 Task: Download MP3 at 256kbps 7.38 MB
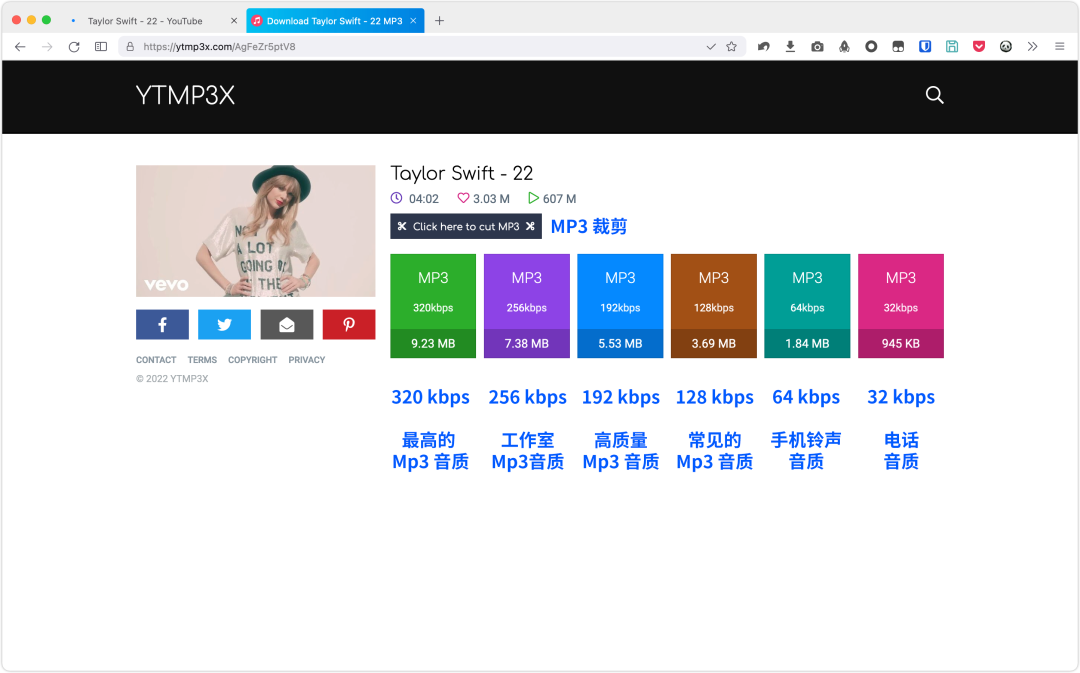pyautogui.click(x=527, y=306)
